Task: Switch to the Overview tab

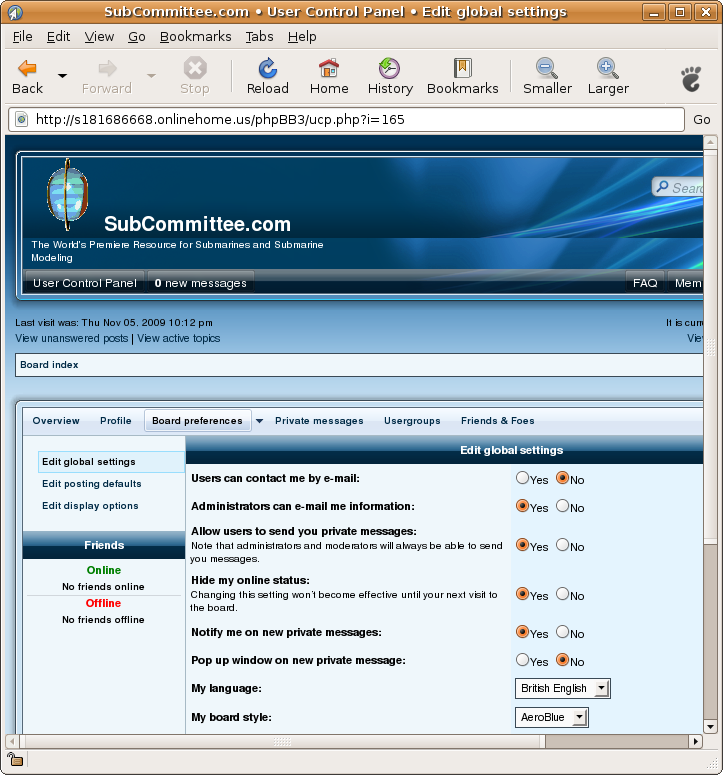Action: (56, 421)
